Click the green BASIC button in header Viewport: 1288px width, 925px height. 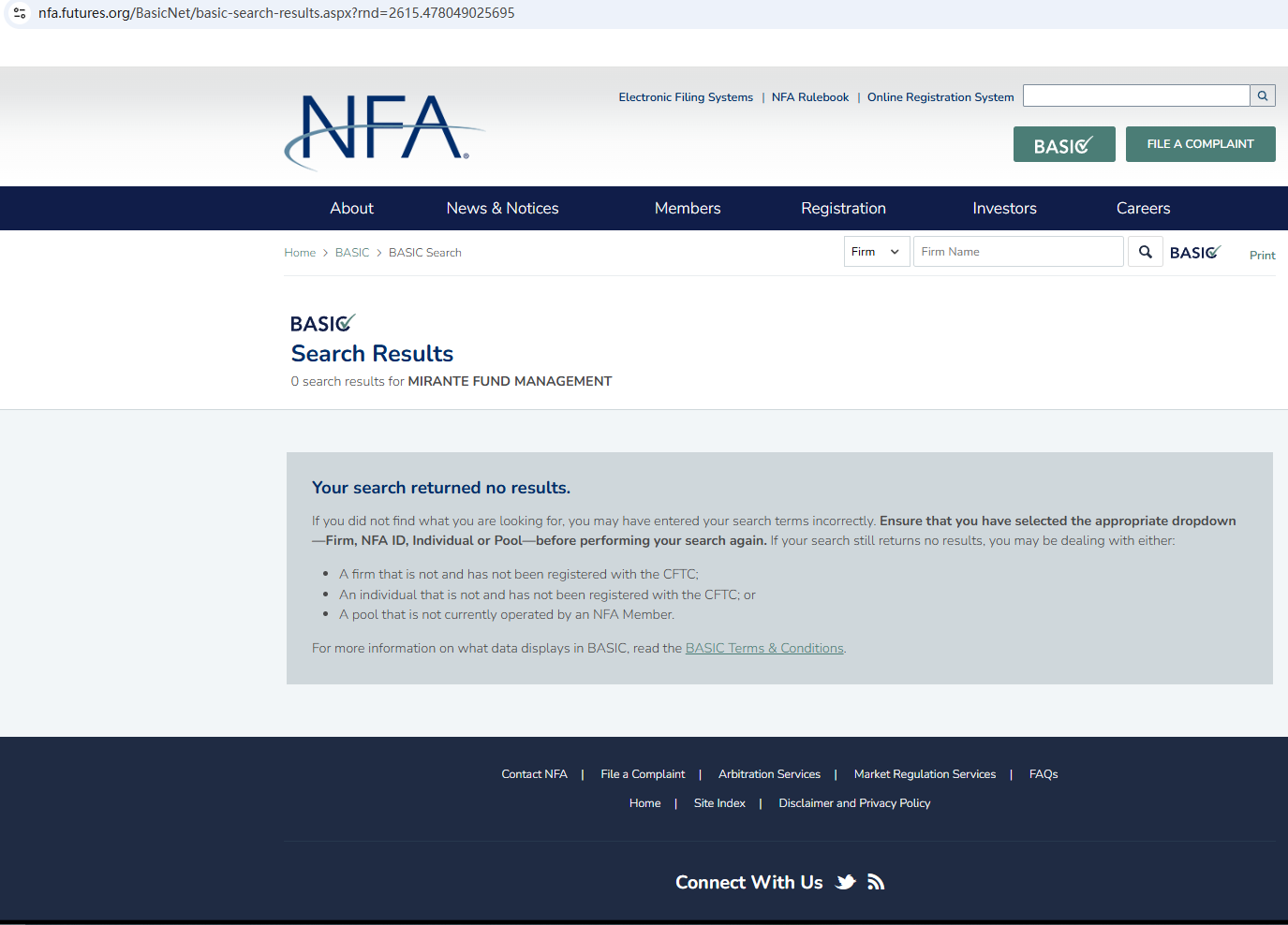[x=1064, y=144]
